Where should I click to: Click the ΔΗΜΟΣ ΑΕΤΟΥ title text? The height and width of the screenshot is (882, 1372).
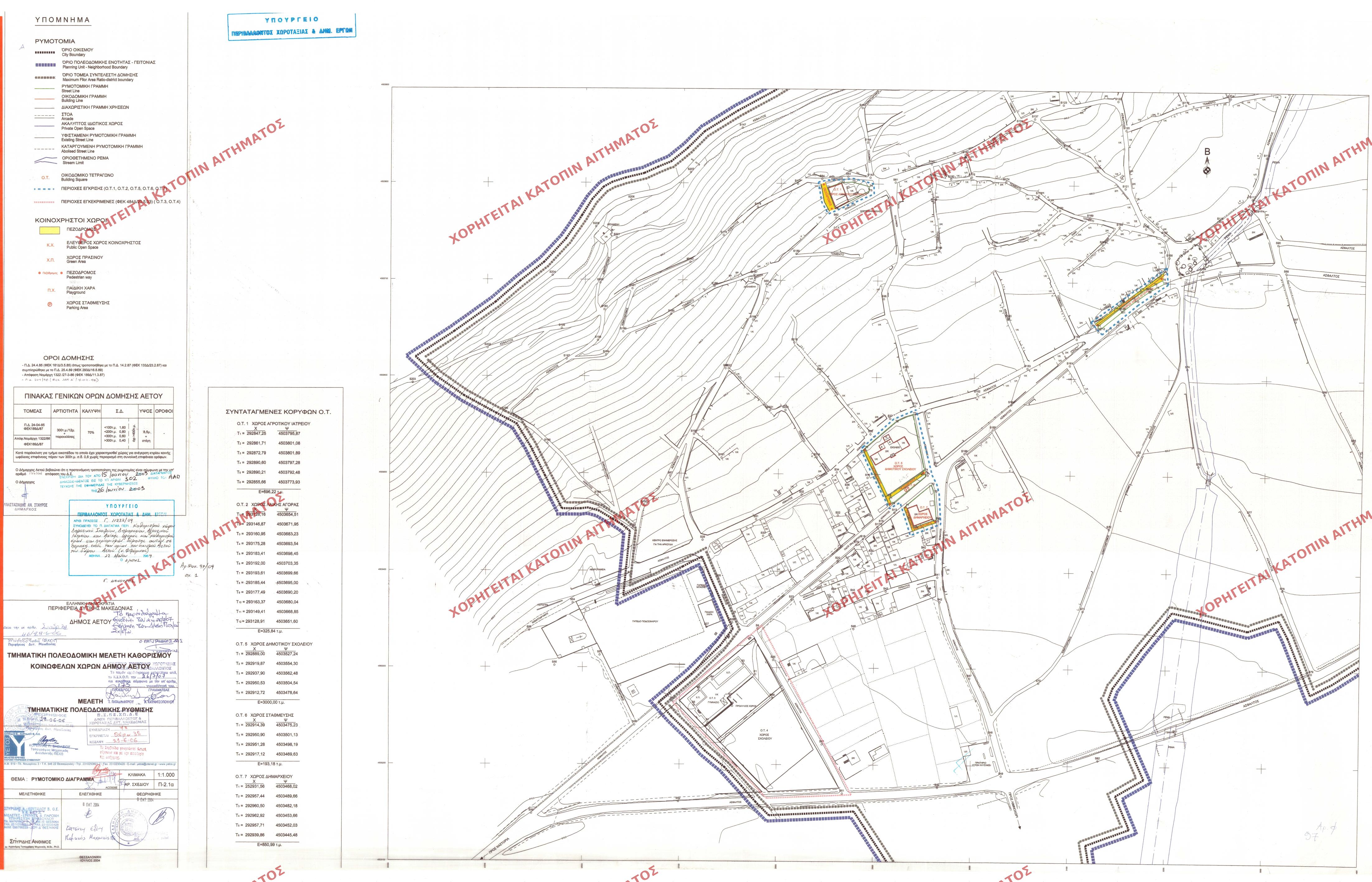(x=91, y=622)
